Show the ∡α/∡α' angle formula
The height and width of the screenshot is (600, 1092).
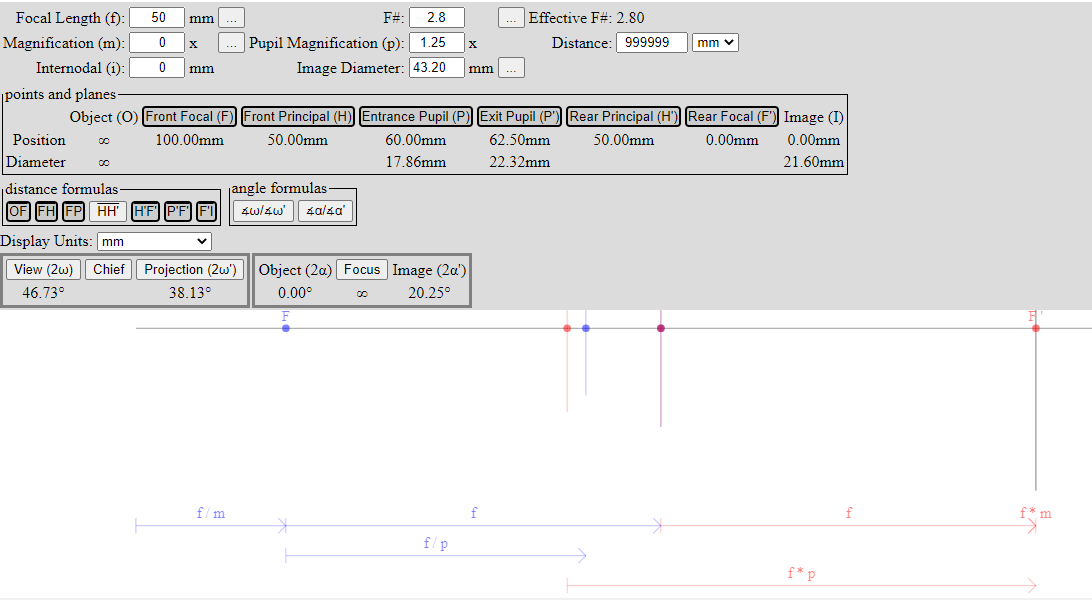[x=325, y=211]
